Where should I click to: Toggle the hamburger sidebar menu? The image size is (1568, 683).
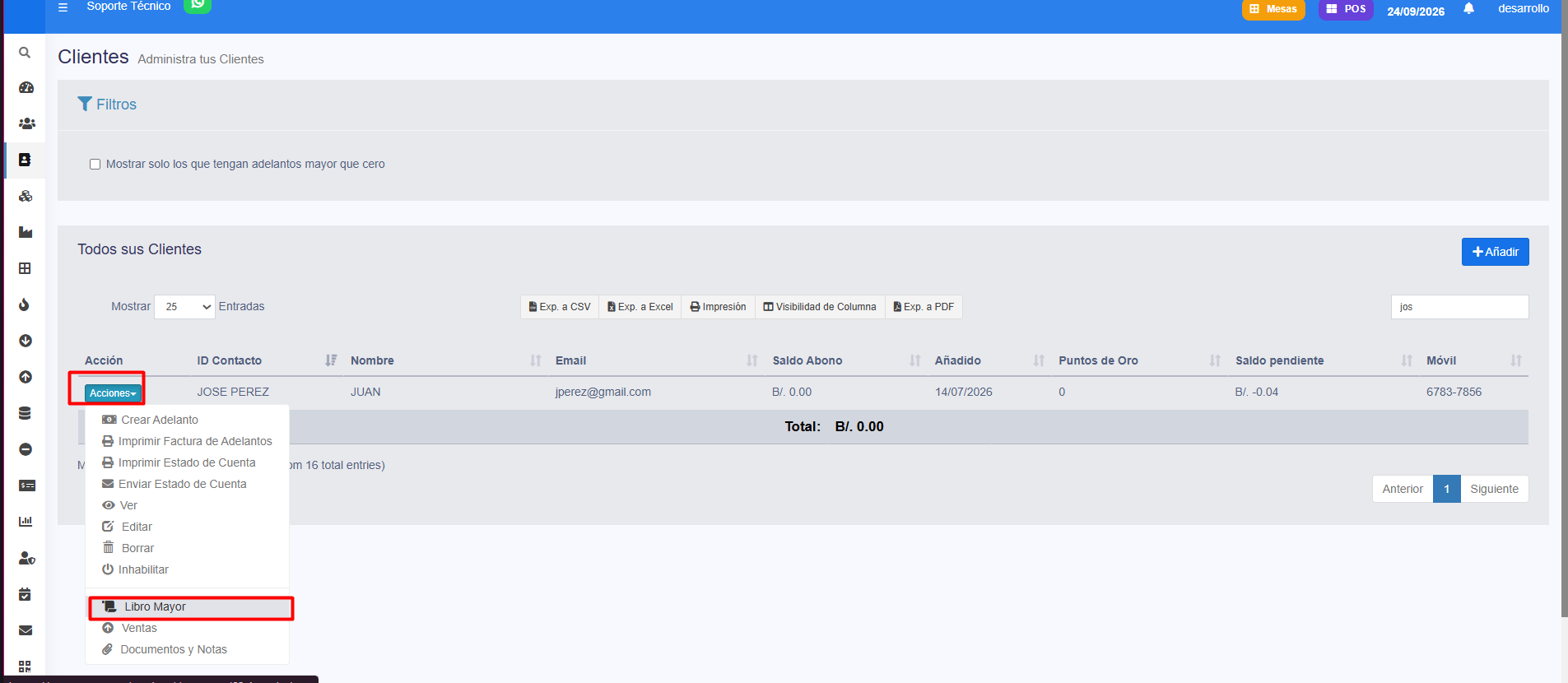tap(63, 7)
